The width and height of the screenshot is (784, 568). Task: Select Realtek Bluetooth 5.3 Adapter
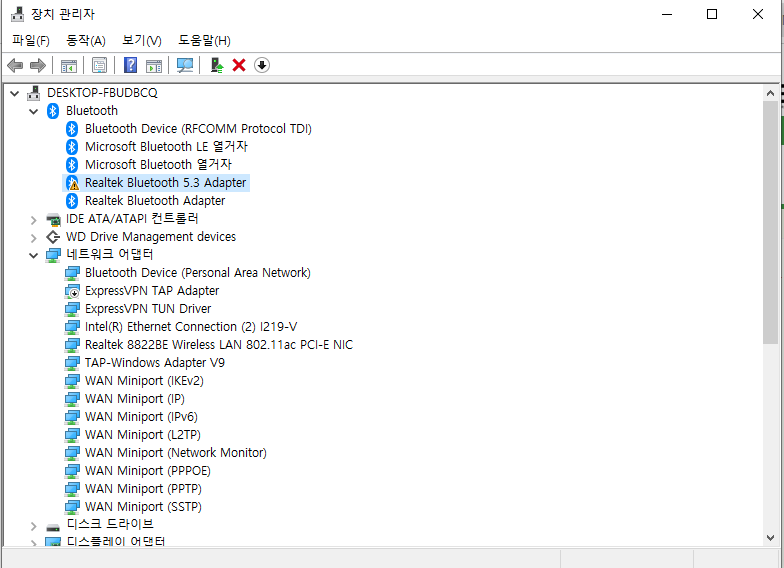pyautogui.click(x=166, y=183)
